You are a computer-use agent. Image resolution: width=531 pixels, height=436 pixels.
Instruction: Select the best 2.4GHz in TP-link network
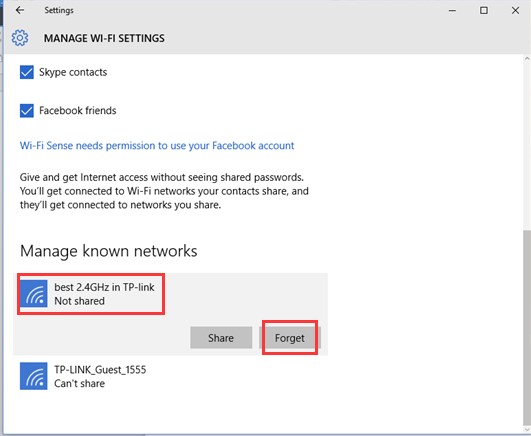click(x=170, y=294)
